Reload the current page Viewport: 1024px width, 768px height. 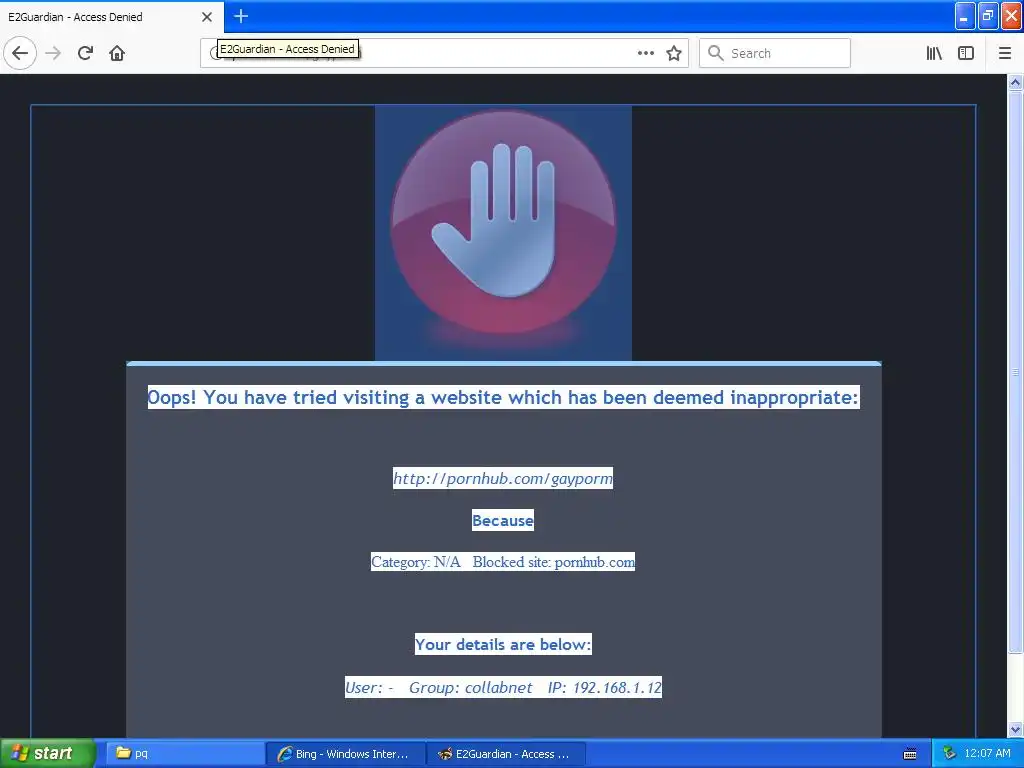point(85,53)
